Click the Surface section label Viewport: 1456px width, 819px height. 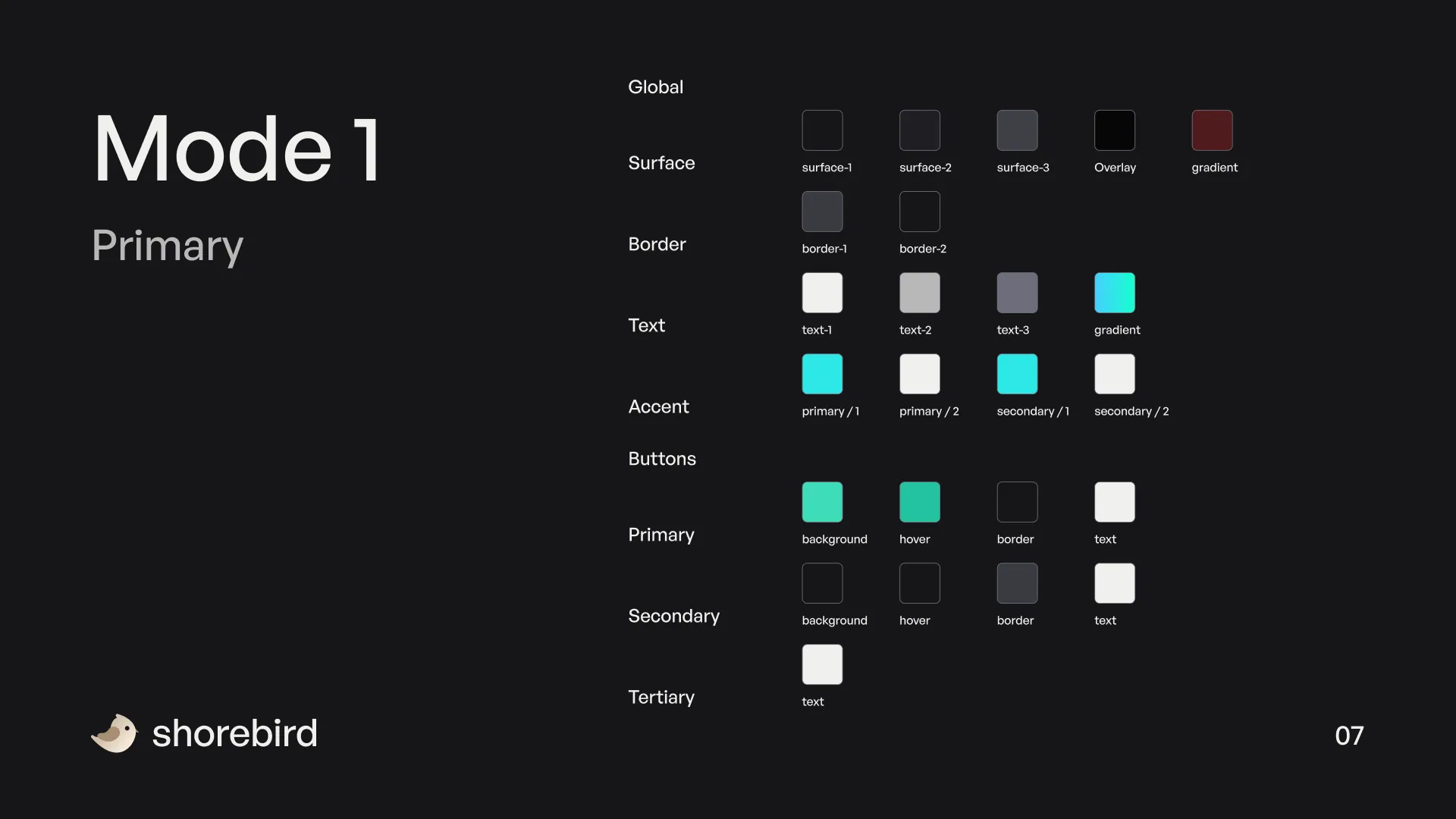coord(661,162)
